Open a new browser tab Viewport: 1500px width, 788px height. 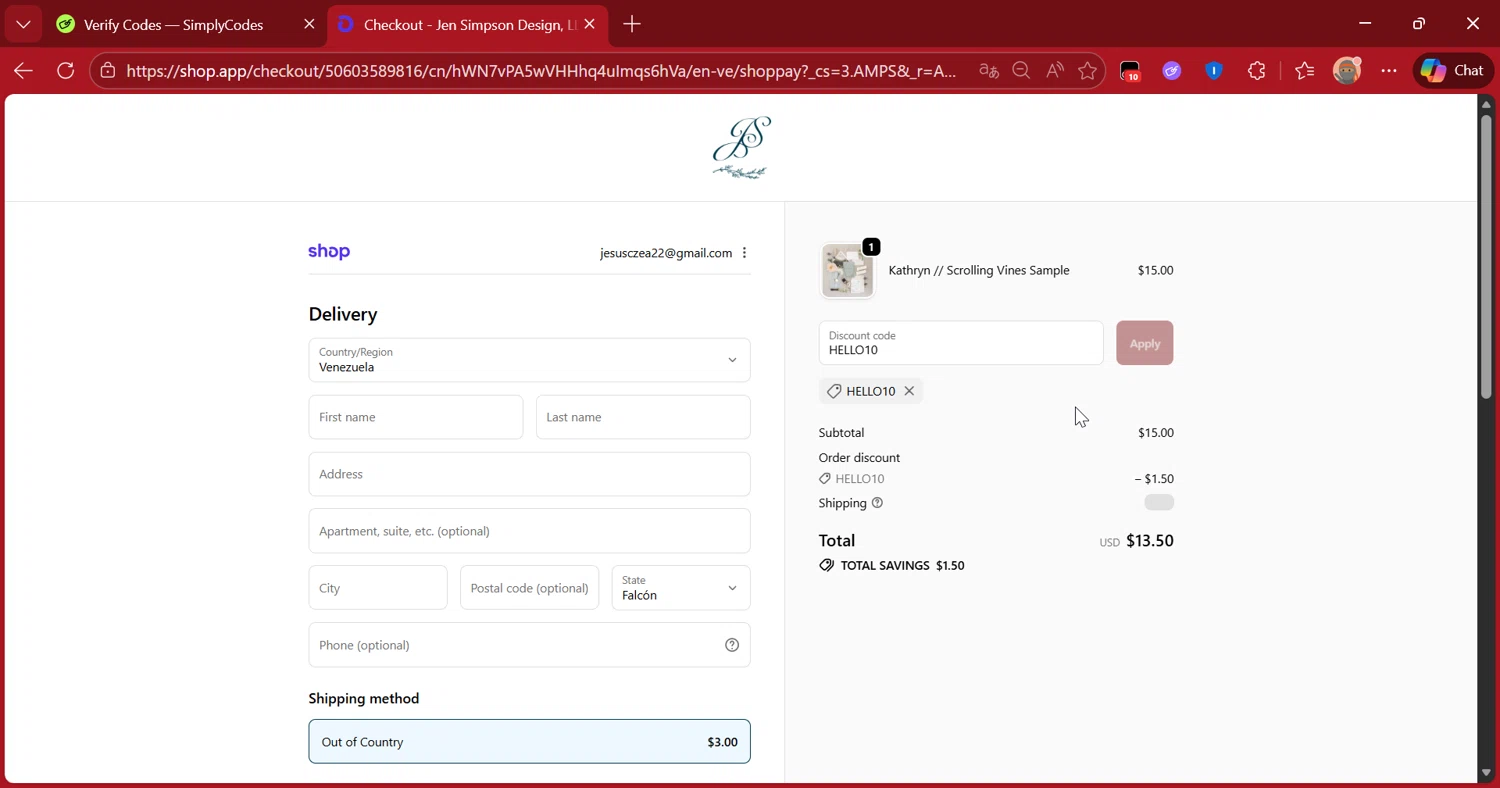[x=632, y=24]
